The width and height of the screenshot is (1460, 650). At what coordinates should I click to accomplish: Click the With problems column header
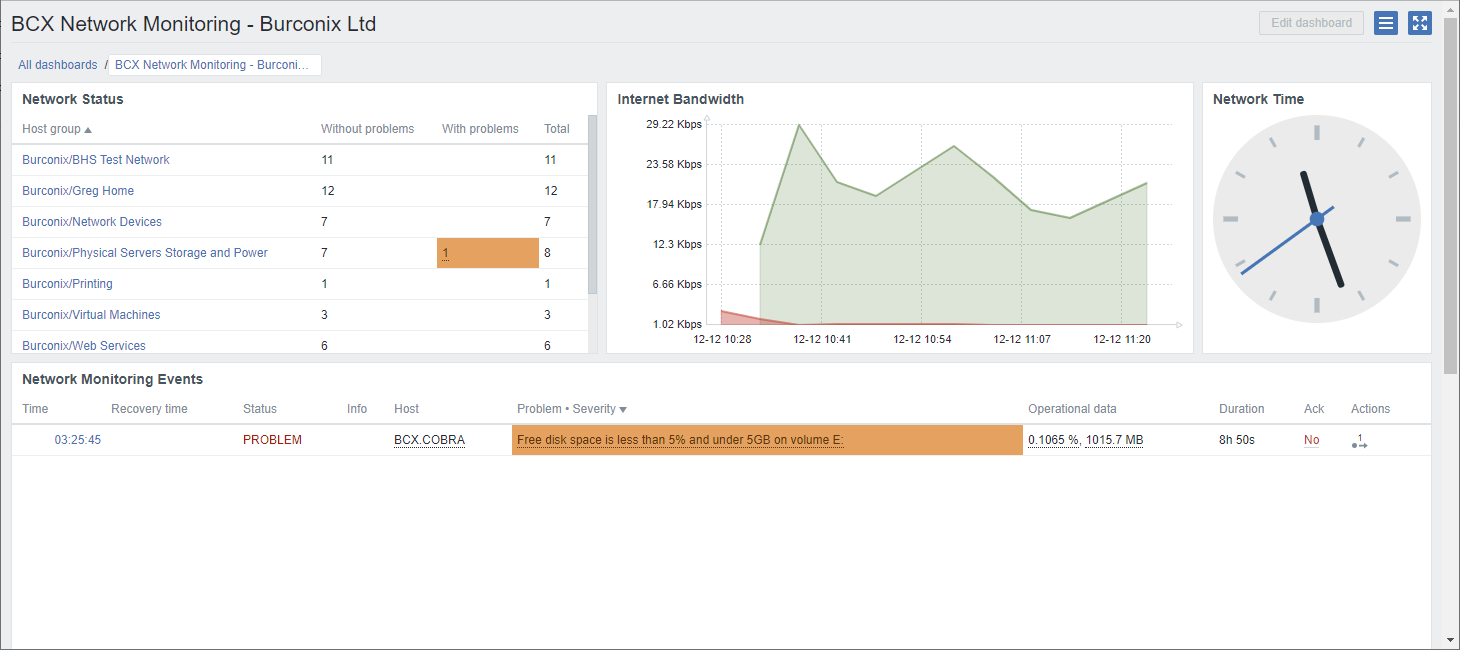(480, 129)
